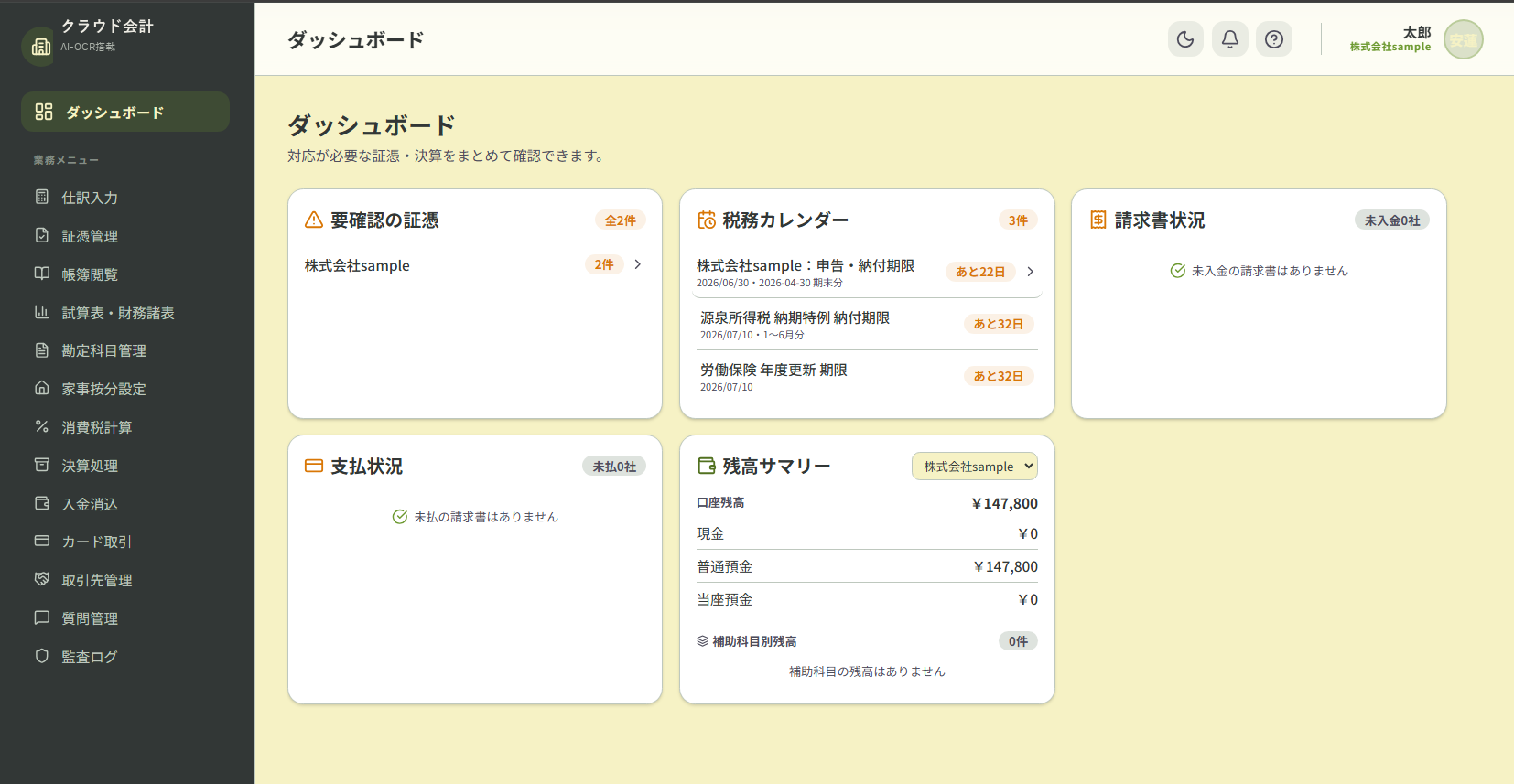The width and height of the screenshot is (1514, 784).
Task: Expand the 株式会社sample row chevron in 要確認の証憑
Action: pyautogui.click(x=638, y=264)
